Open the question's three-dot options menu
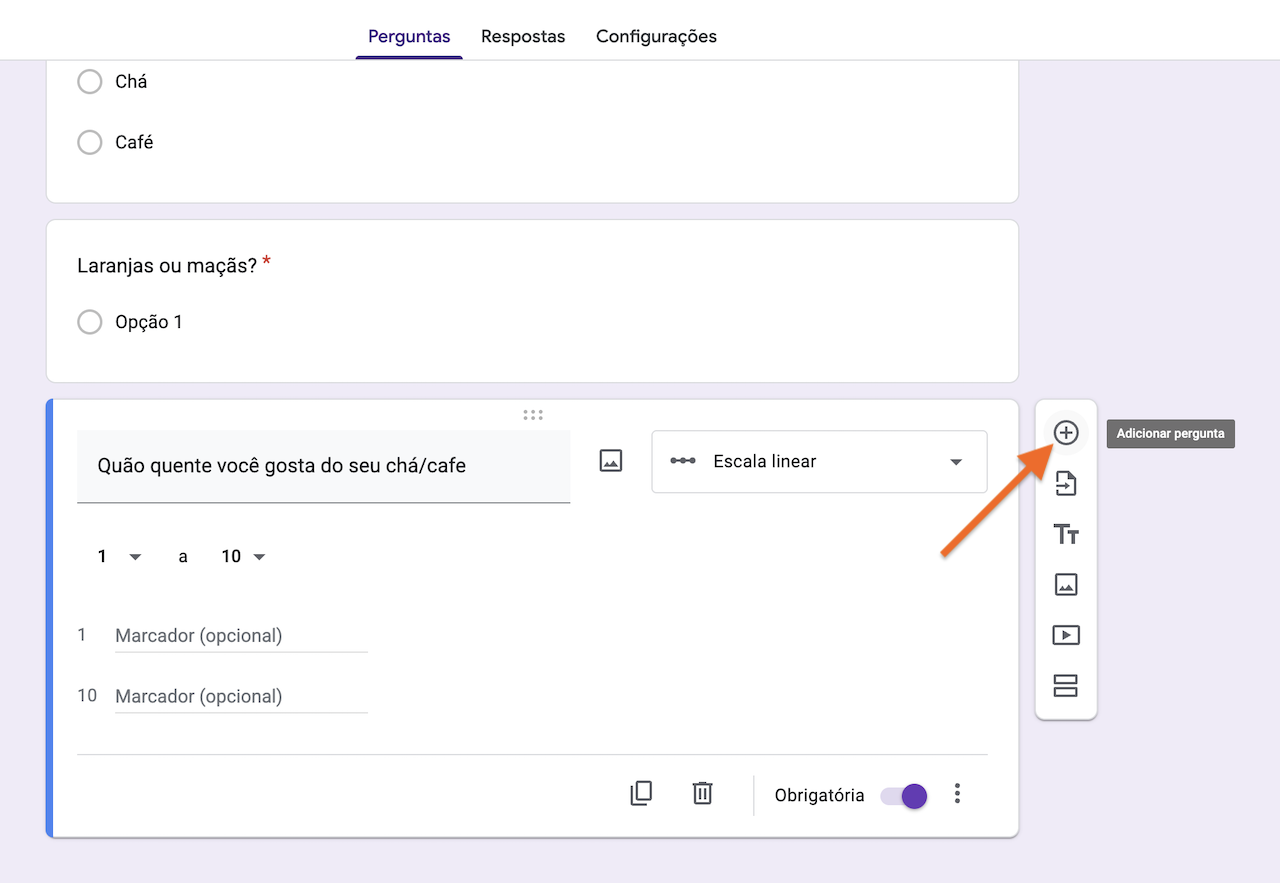1280x883 pixels. pos(956,793)
